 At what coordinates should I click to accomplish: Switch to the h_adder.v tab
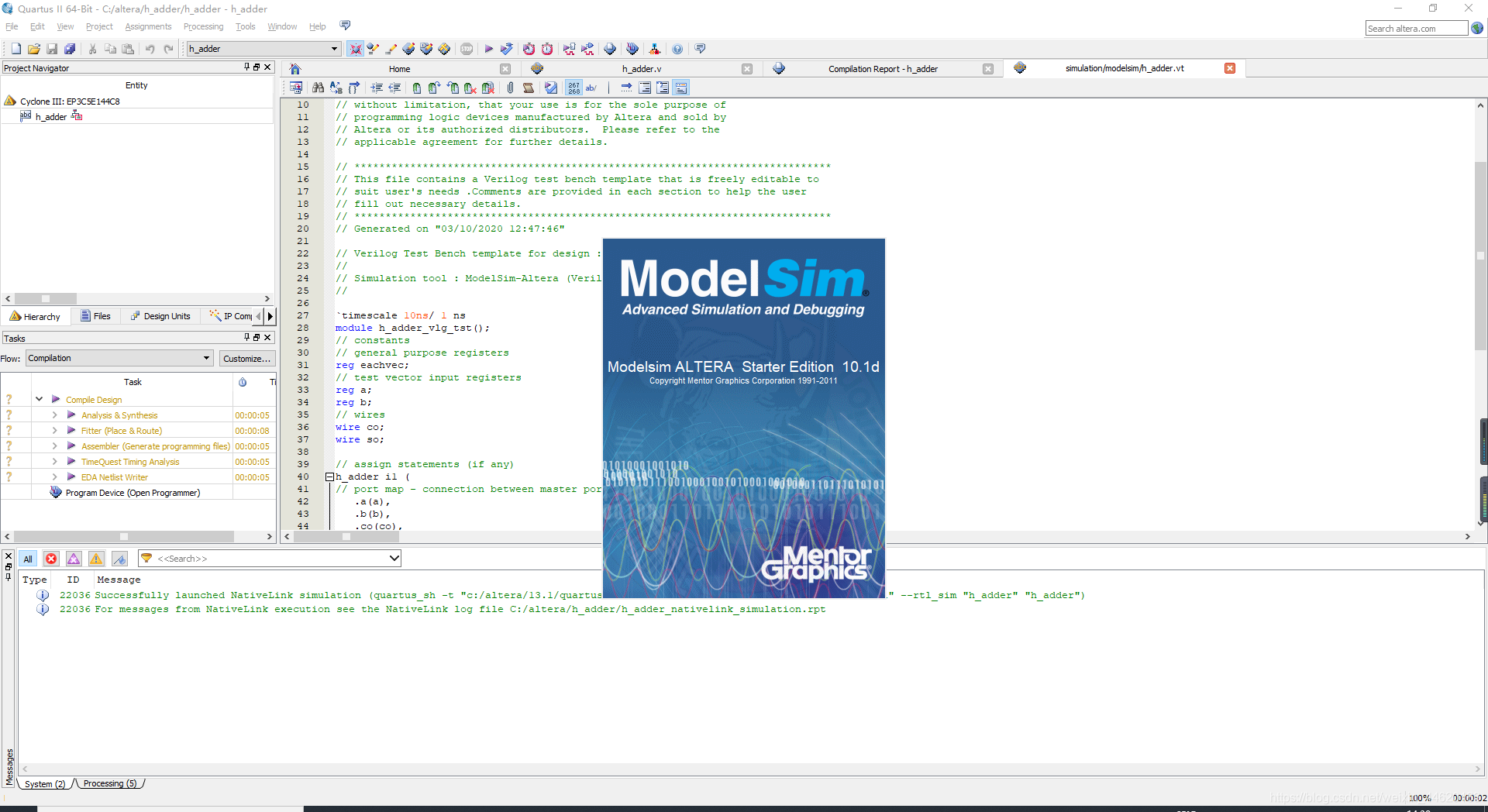coord(642,69)
